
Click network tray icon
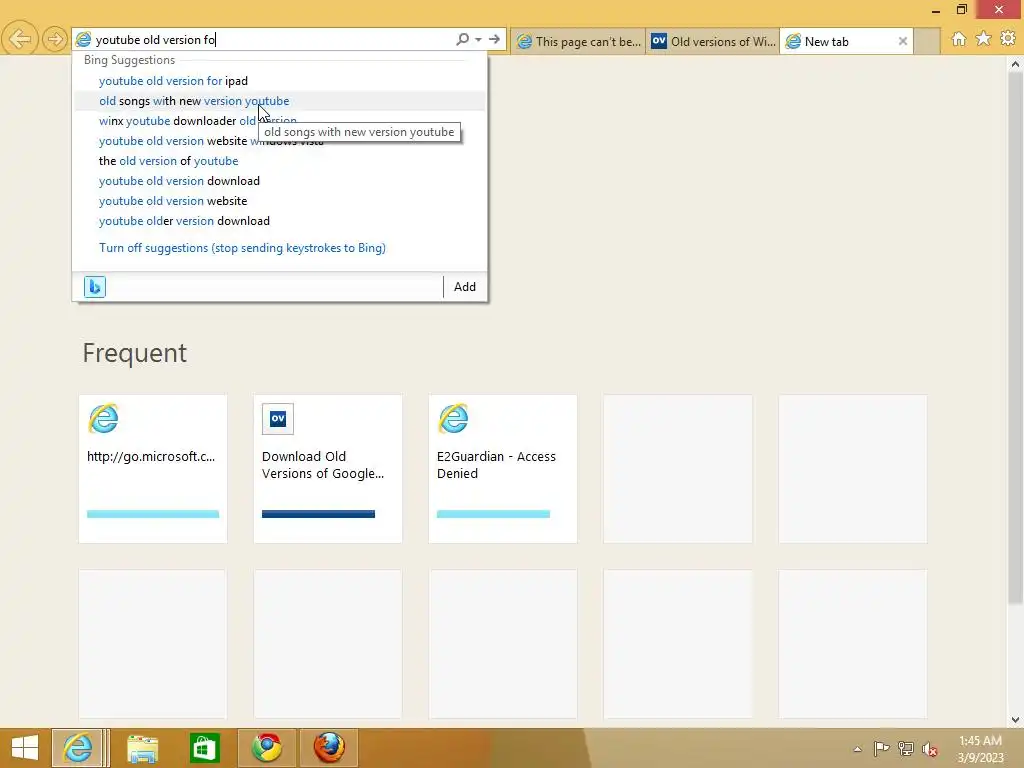pos(906,748)
